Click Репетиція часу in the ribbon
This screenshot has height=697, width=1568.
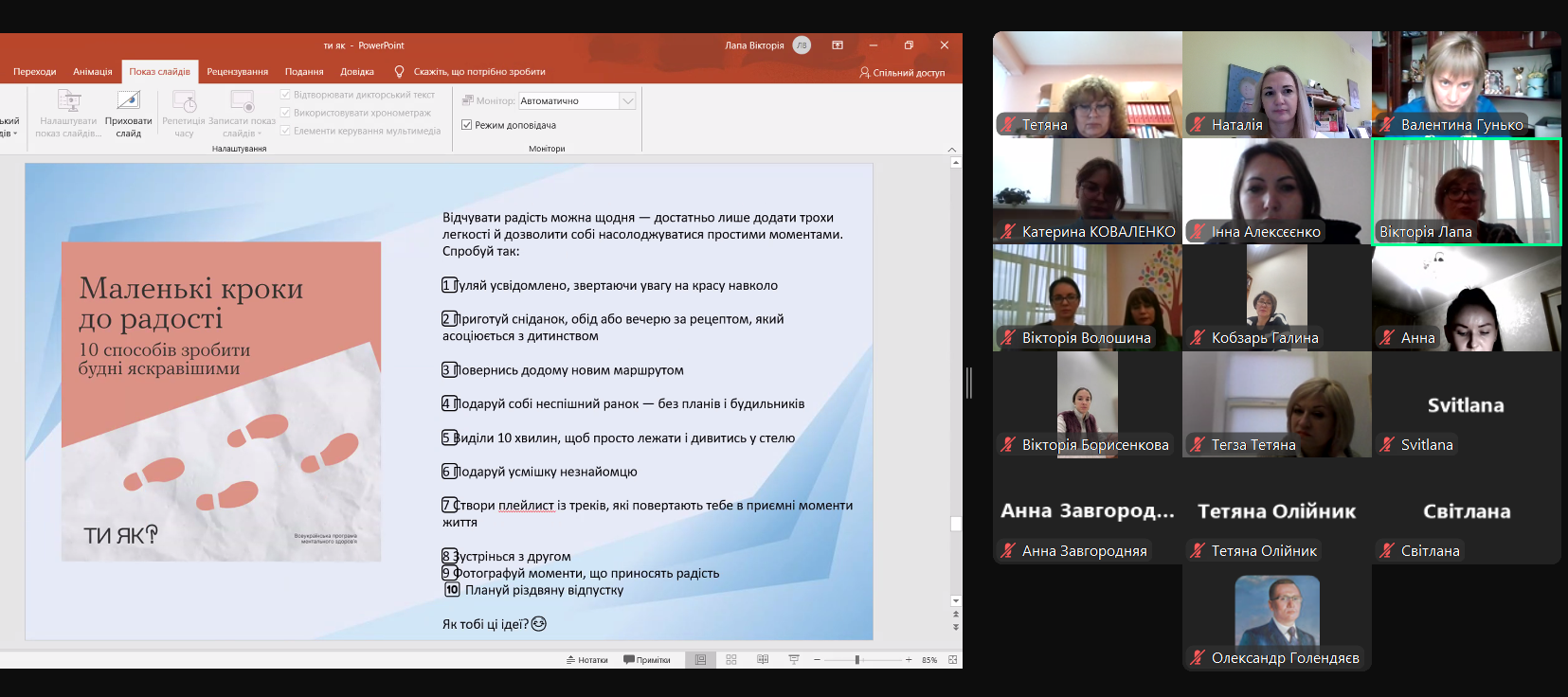pos(184,114)
